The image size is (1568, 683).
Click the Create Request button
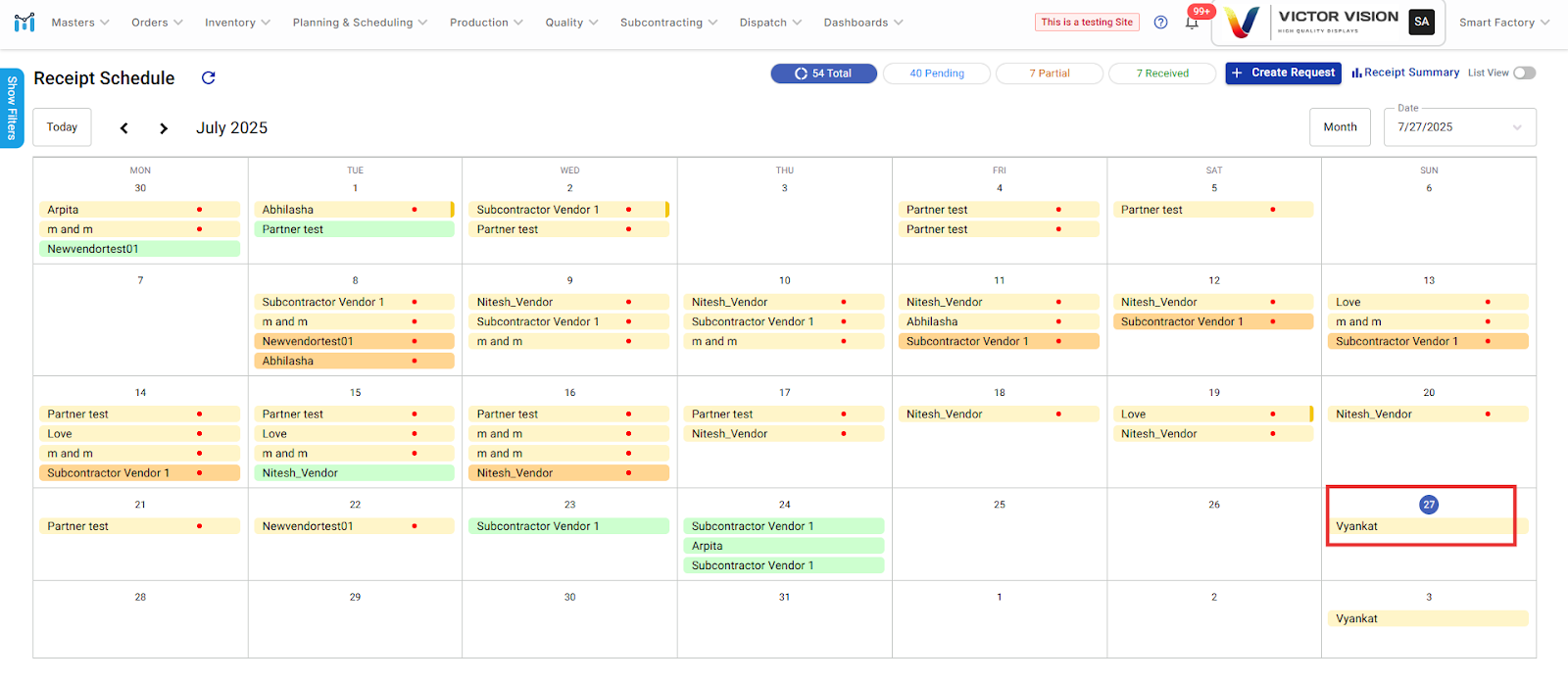pos(1283,73)
